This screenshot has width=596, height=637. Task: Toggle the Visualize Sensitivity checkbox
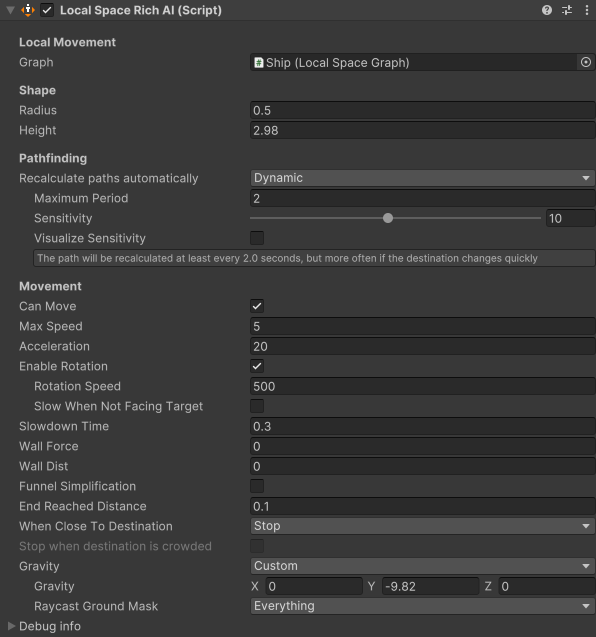point(257,238)
